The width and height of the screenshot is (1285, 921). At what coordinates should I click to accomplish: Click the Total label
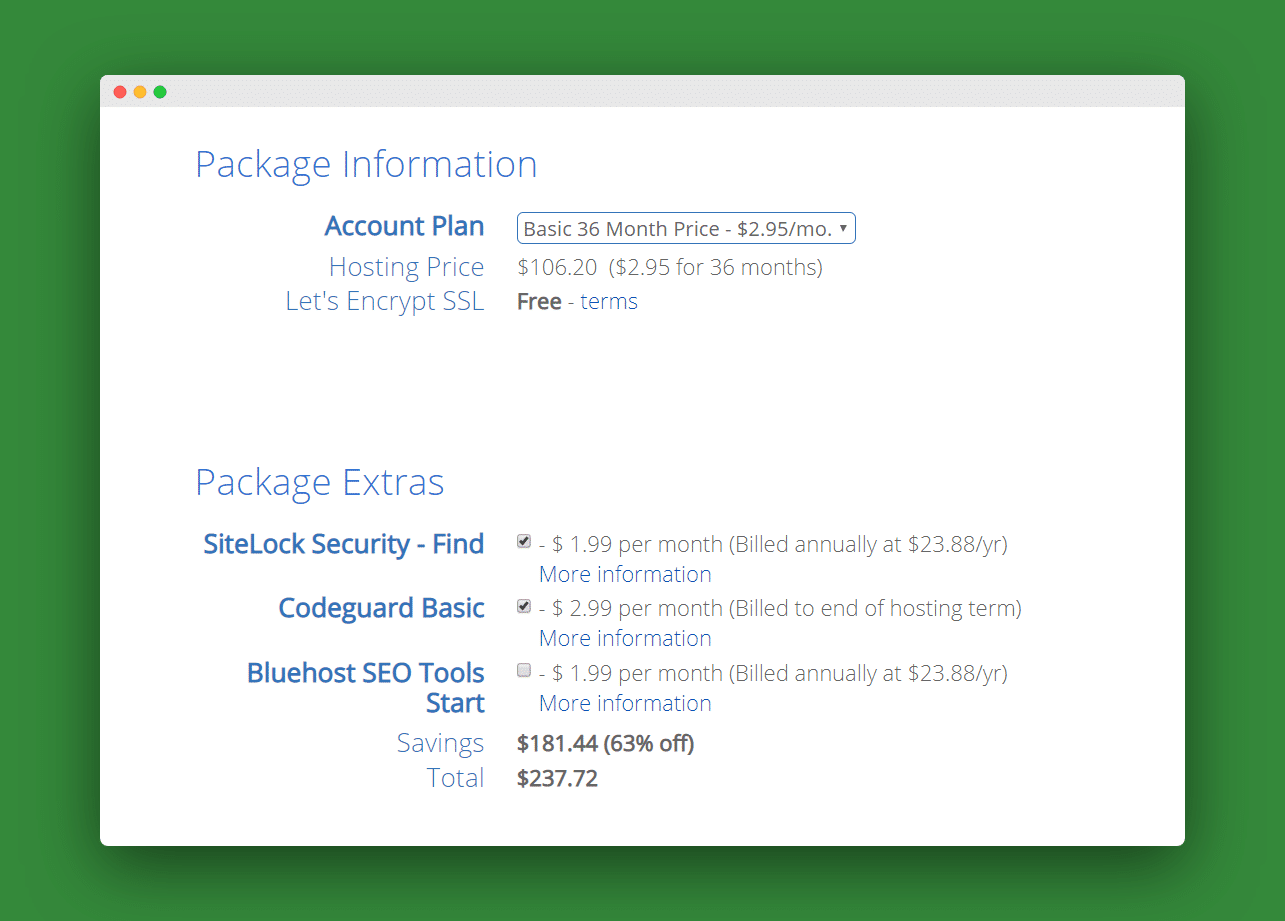(456, 778)
